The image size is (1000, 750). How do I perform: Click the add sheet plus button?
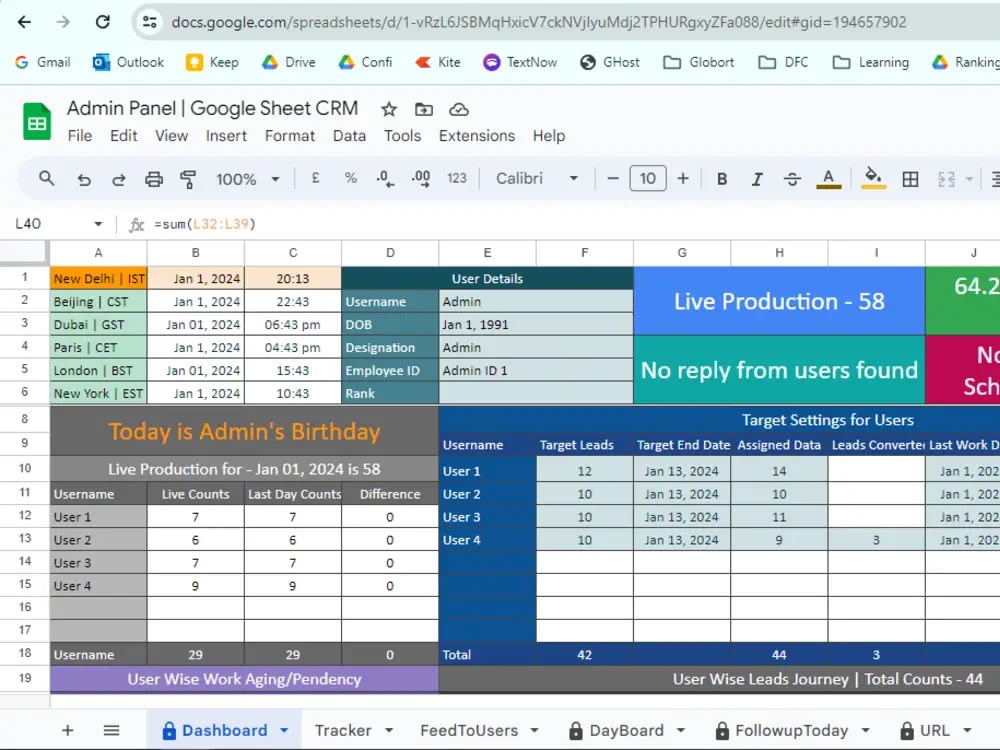pyautogui.click(x=68, y=730)
